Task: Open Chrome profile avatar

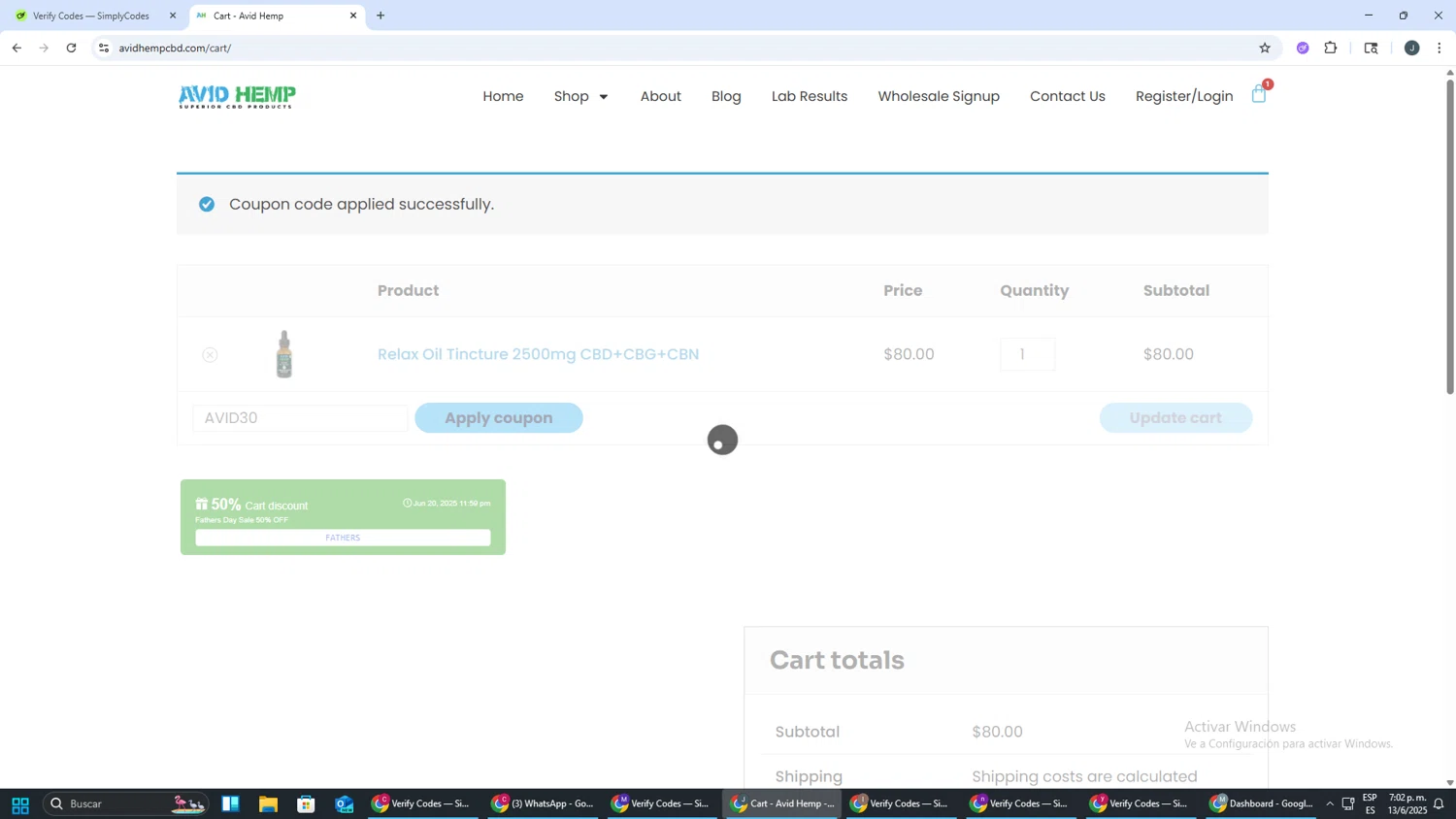Action: [1411, 48]
